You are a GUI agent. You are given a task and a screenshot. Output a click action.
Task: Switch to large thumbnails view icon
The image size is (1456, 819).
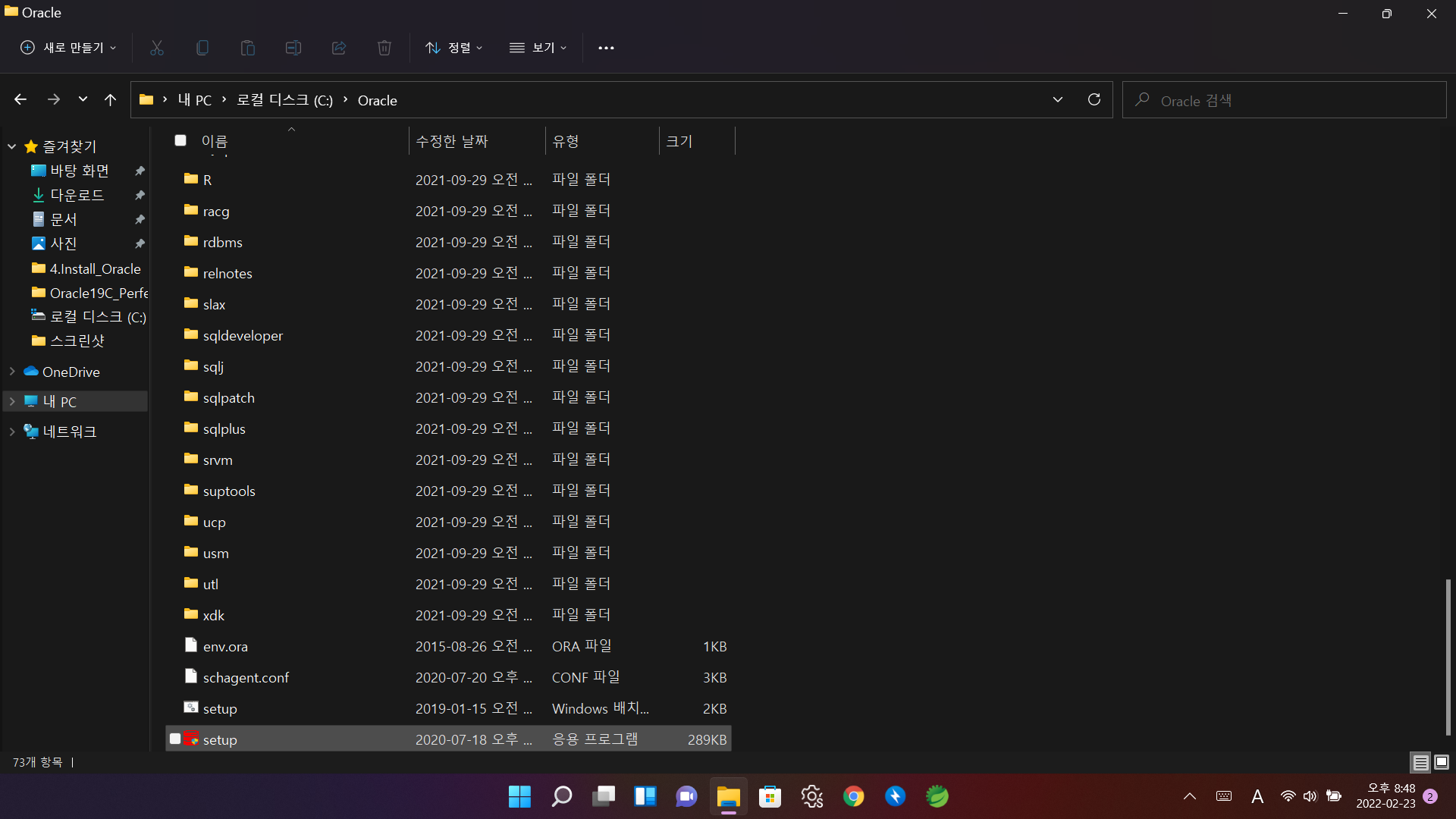click(x=1442, y=762)
